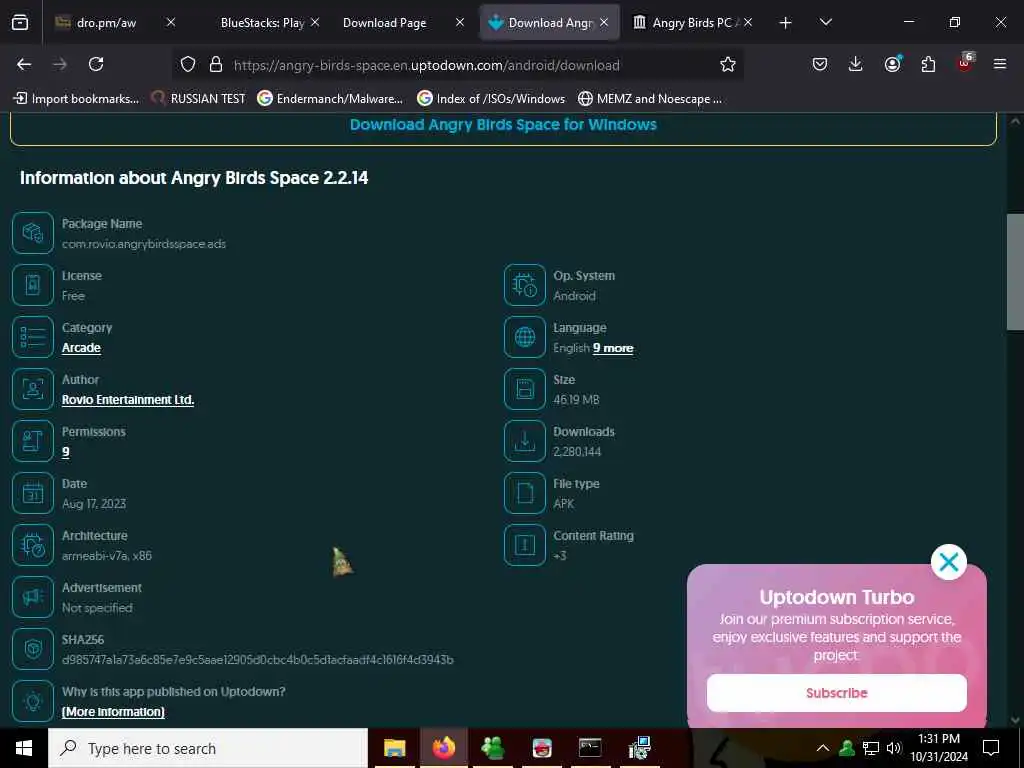Open the command prompt taskbar icon
The image size is (1024, 768).
pos(590,748)
